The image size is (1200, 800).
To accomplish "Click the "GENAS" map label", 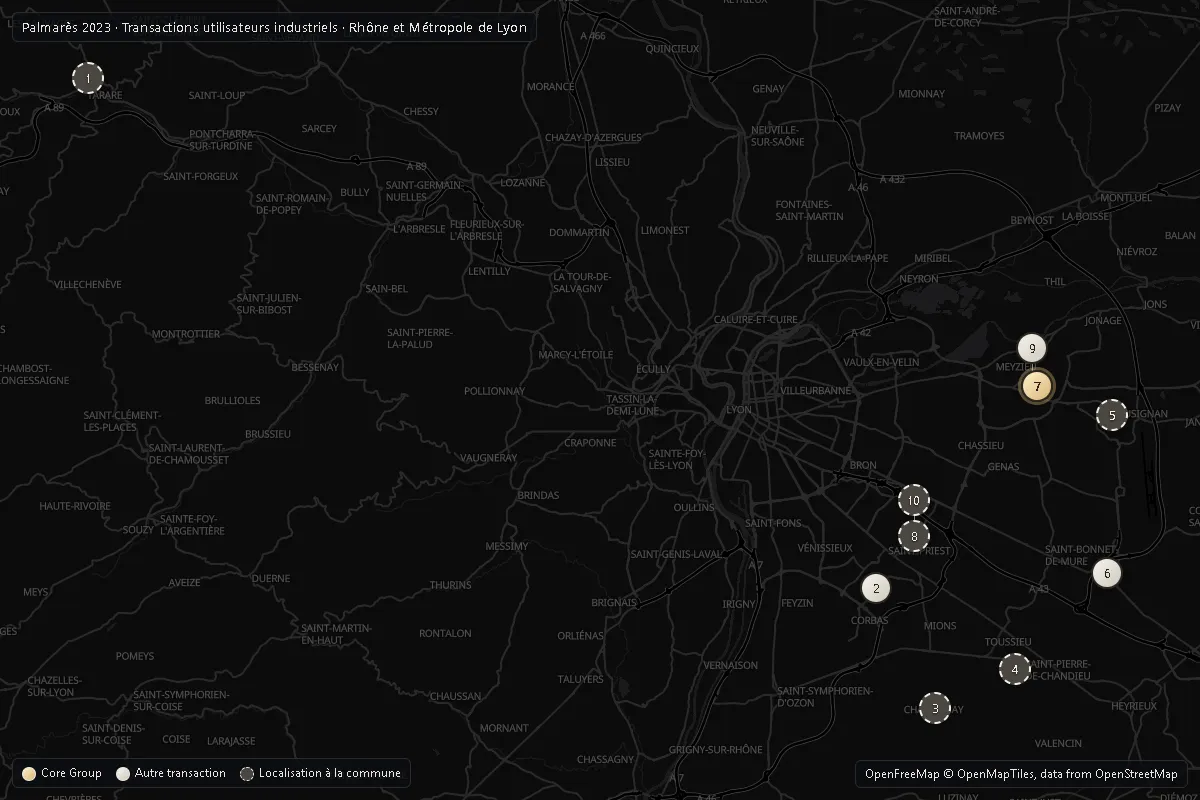I will pyautogui.click(x=1003, y=467).
